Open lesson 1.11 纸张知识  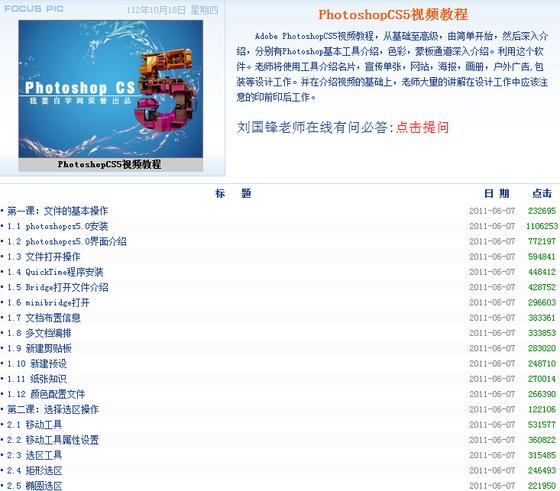click(x=37, y=379)
